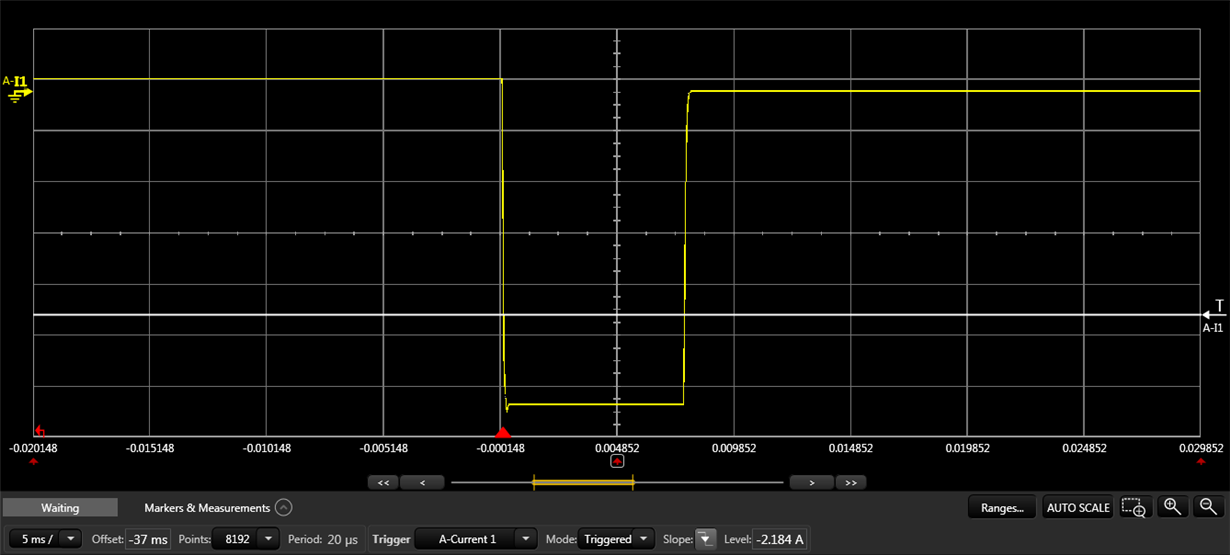Click the step right > scroll button
Viewport: 1230px width, 555px height.
click(x=811, y=482)
